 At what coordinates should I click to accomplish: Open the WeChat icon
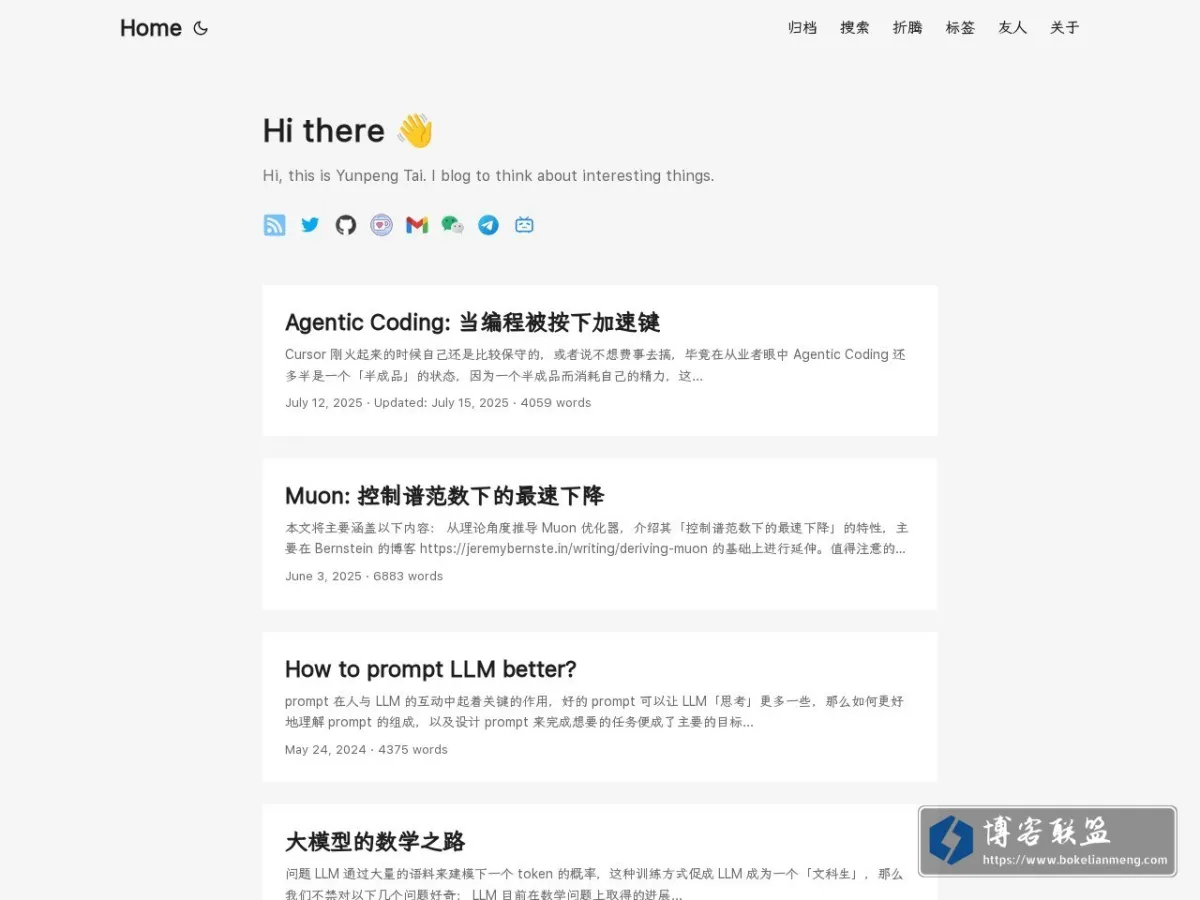tap(453, 225)
